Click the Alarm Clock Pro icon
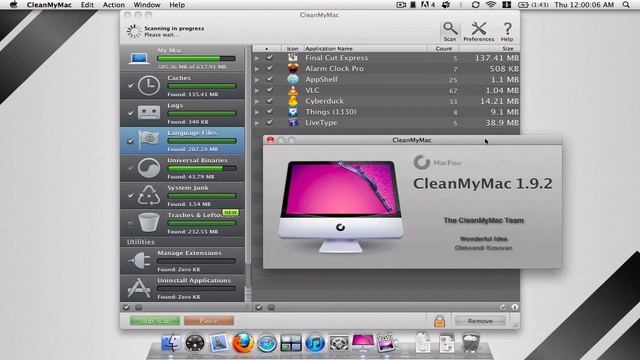The image size is (640, 360). (x=293, y=68)
